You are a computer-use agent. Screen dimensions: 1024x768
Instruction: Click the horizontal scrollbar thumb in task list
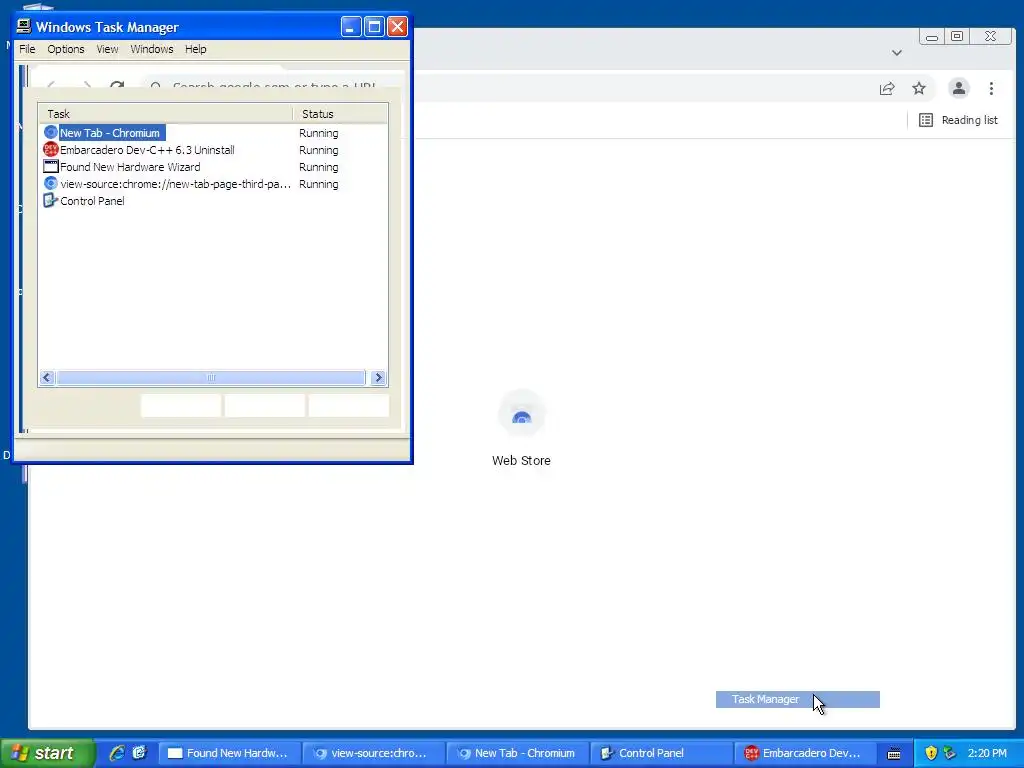(x=211, y=377)
